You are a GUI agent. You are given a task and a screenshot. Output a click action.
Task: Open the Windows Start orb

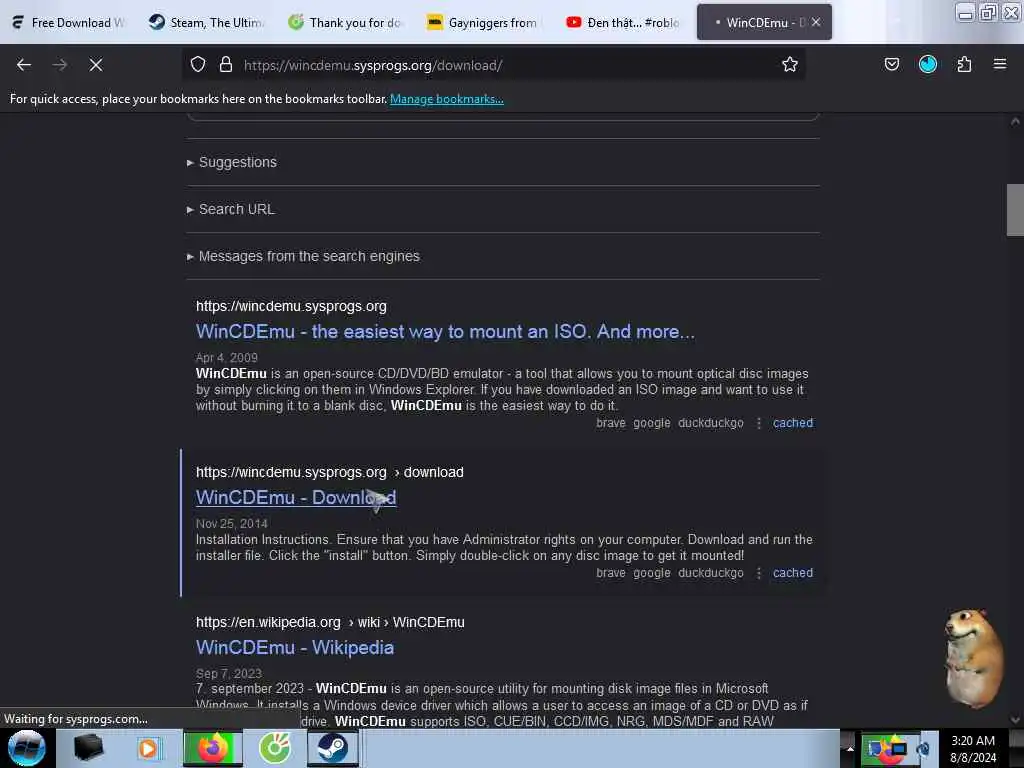(27, 748)
